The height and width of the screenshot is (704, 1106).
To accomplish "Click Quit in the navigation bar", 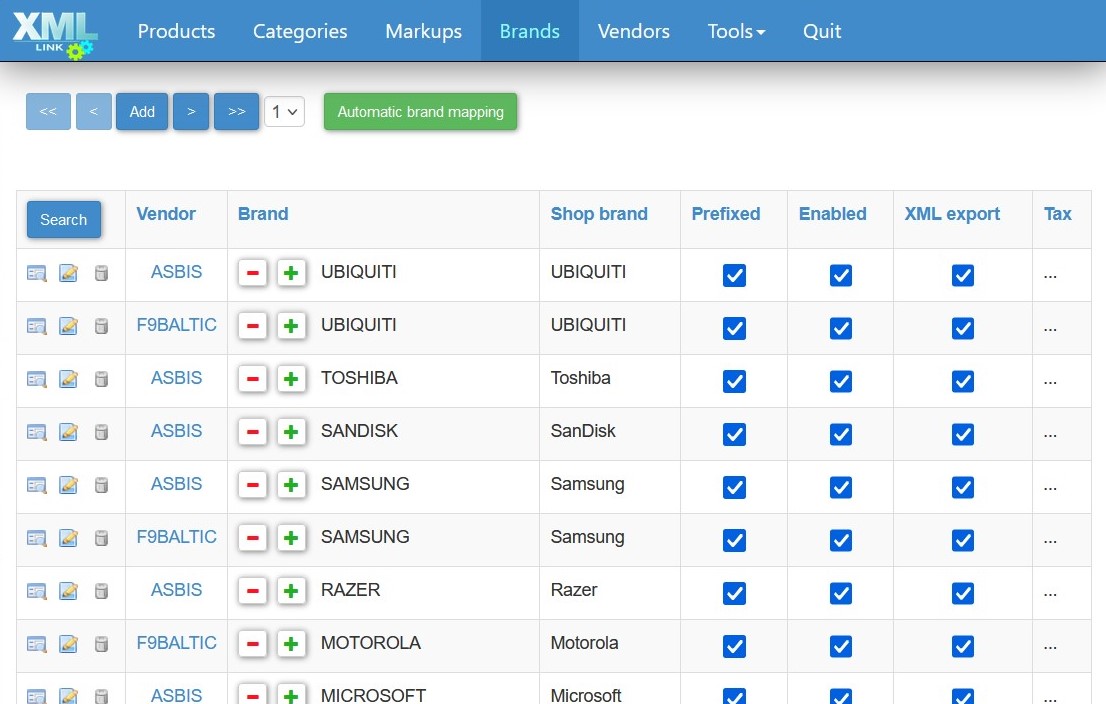I will point(822,31).
